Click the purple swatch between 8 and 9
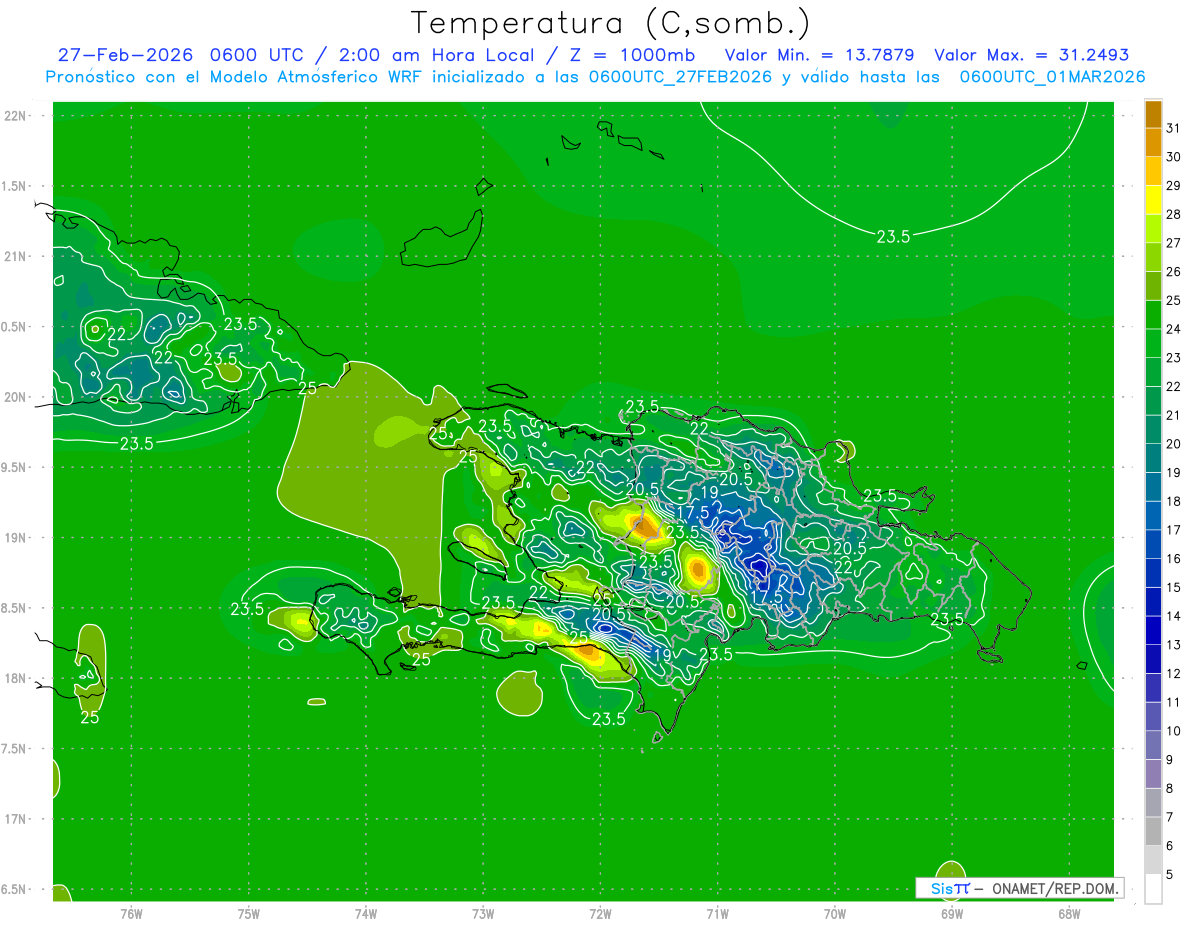 (x=1153, y=774)
